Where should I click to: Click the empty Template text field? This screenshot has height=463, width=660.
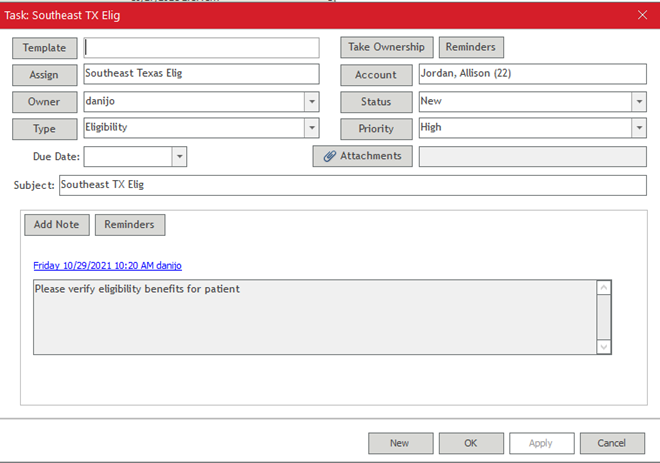click(201, 48)
